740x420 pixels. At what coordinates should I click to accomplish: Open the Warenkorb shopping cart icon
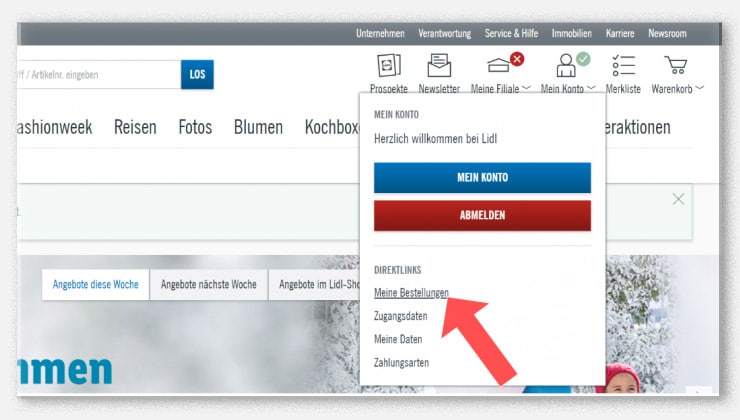[677, 67]
